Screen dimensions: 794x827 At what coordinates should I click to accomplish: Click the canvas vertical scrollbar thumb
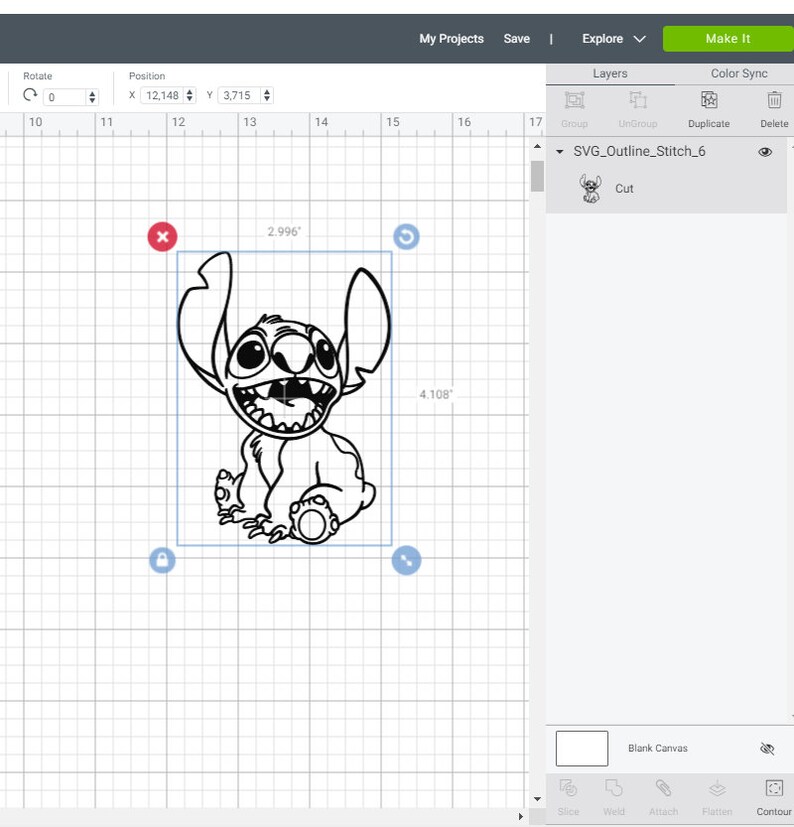(x=537, y=176)
